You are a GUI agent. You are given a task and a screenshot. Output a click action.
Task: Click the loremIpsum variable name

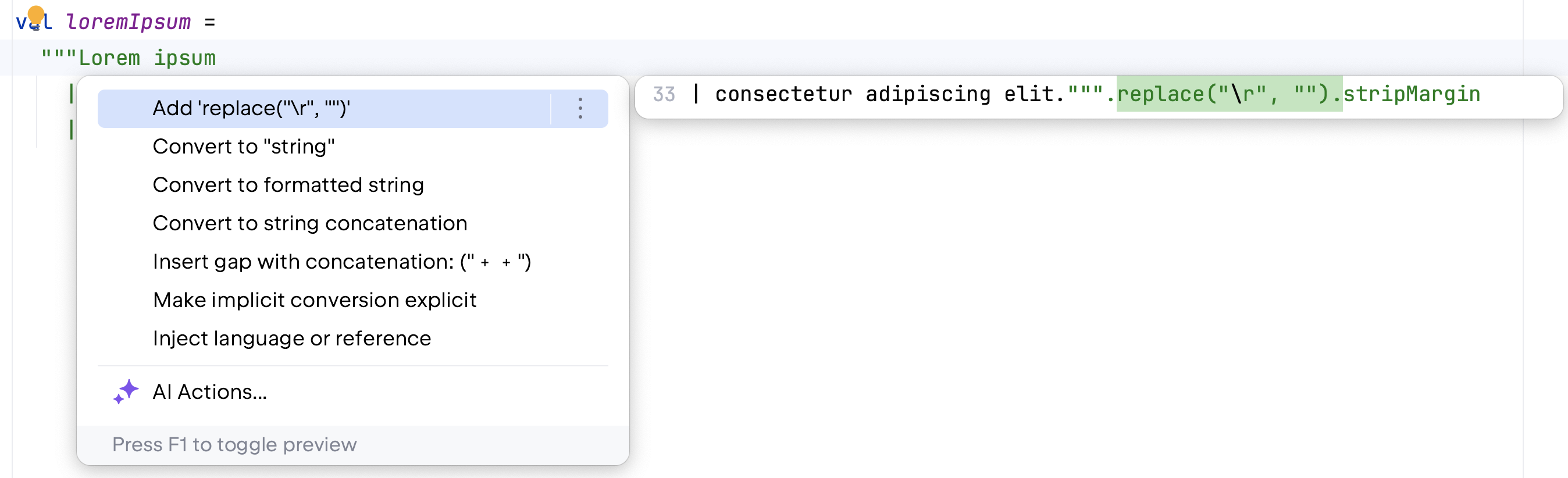click(x=128, y=23)
